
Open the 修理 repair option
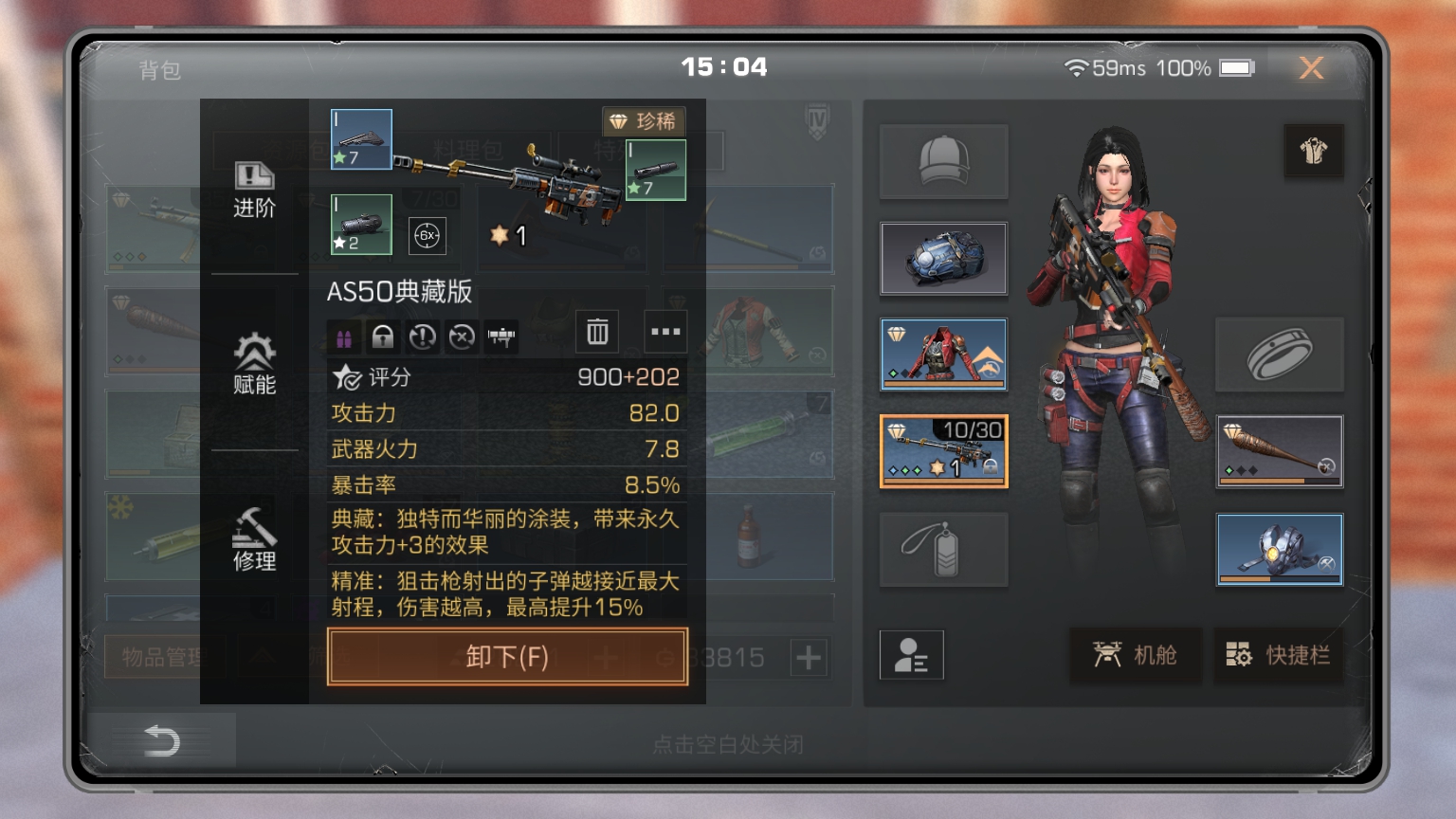[254, 539]
